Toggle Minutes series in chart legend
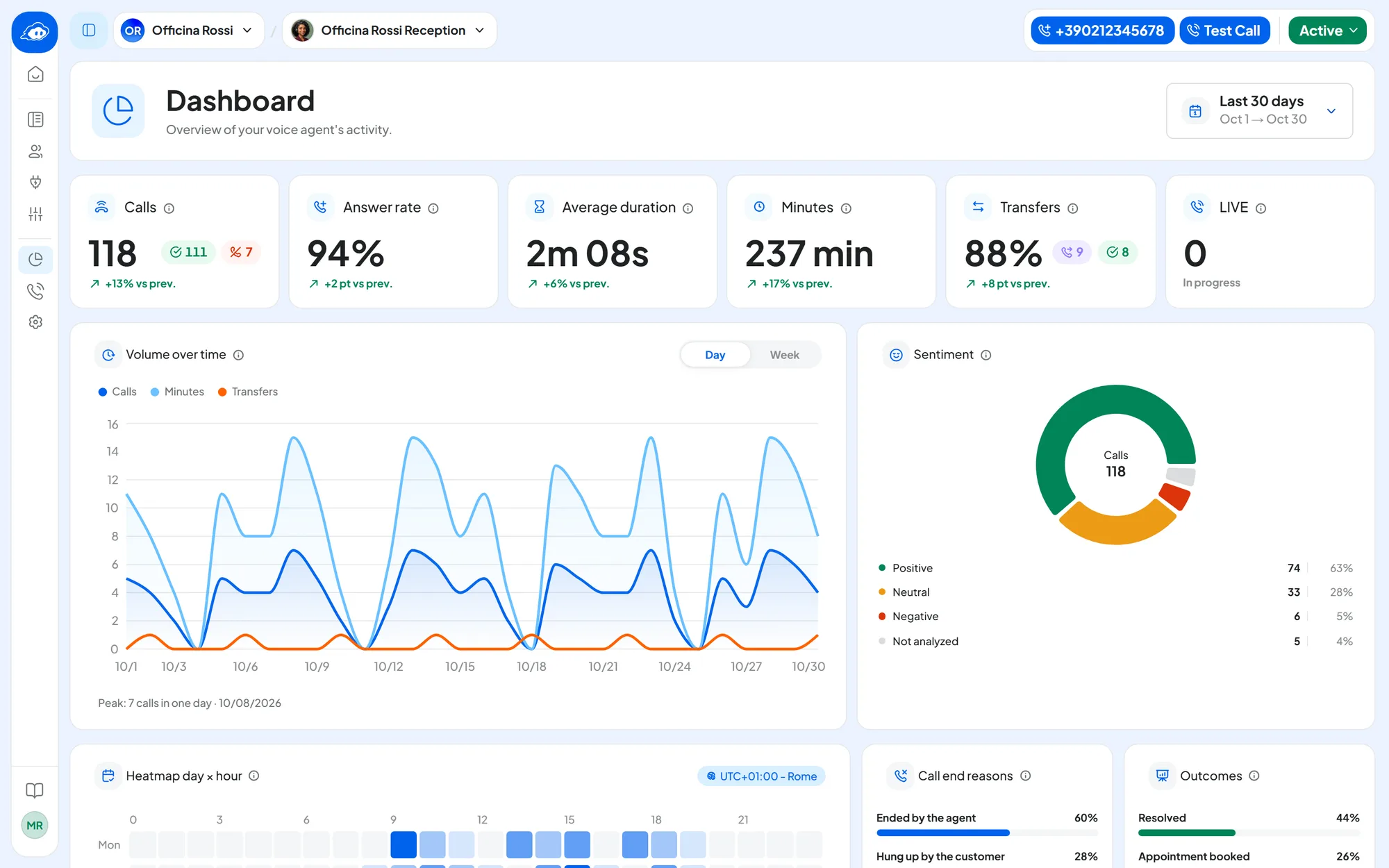Screen dimensions: 1389x868 tap(177, 392)
